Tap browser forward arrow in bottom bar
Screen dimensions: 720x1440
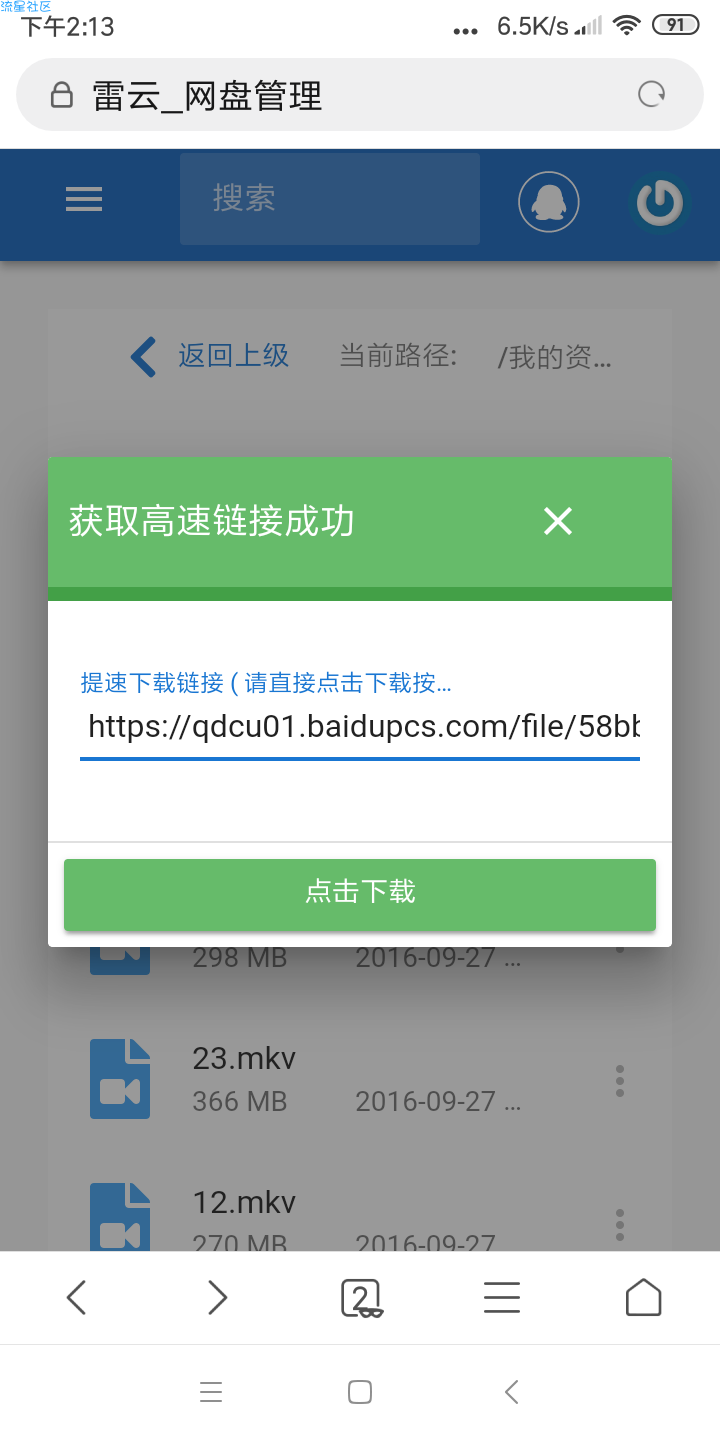click(217, 1298)
